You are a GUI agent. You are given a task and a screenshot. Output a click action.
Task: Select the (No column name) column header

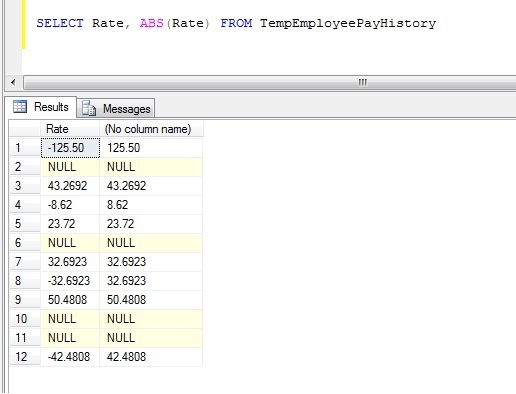tap(151, 129)
